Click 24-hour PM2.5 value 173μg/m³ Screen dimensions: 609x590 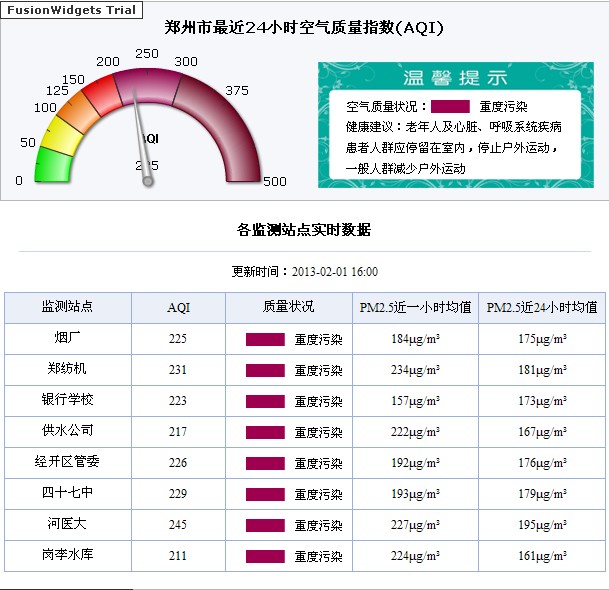(542, 401)
